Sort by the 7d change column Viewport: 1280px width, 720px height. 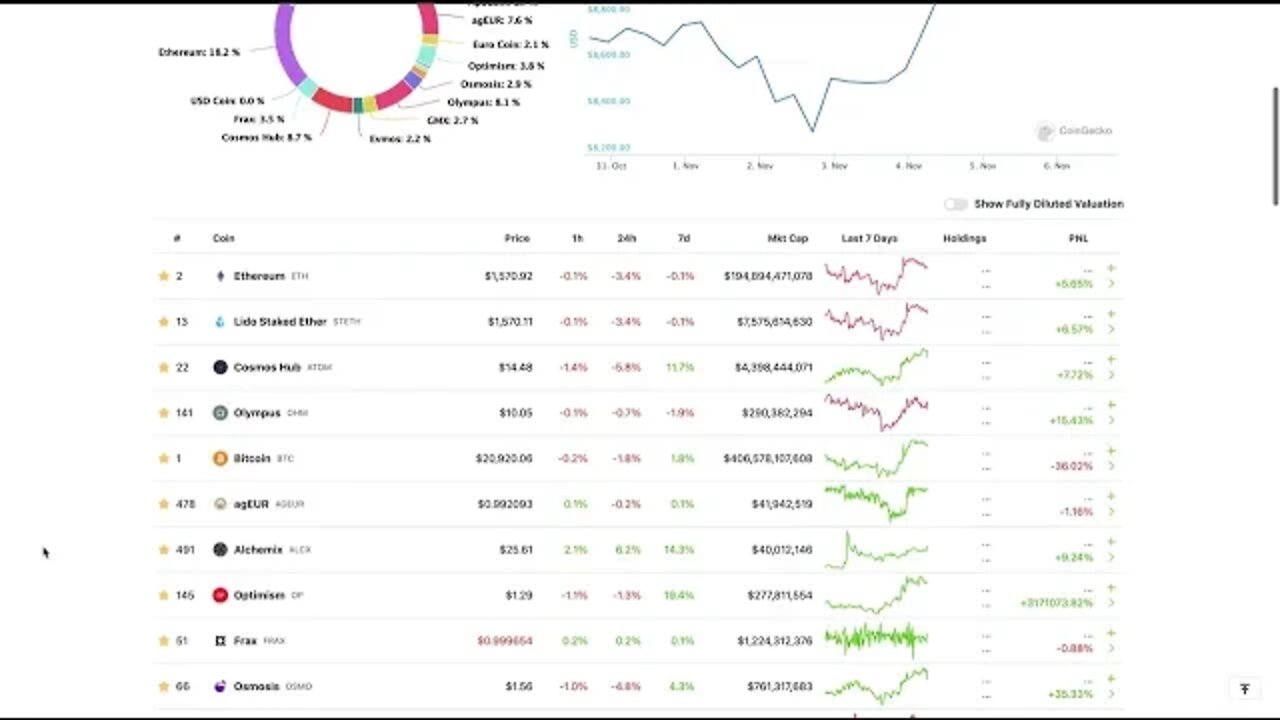tap(684, 239)
